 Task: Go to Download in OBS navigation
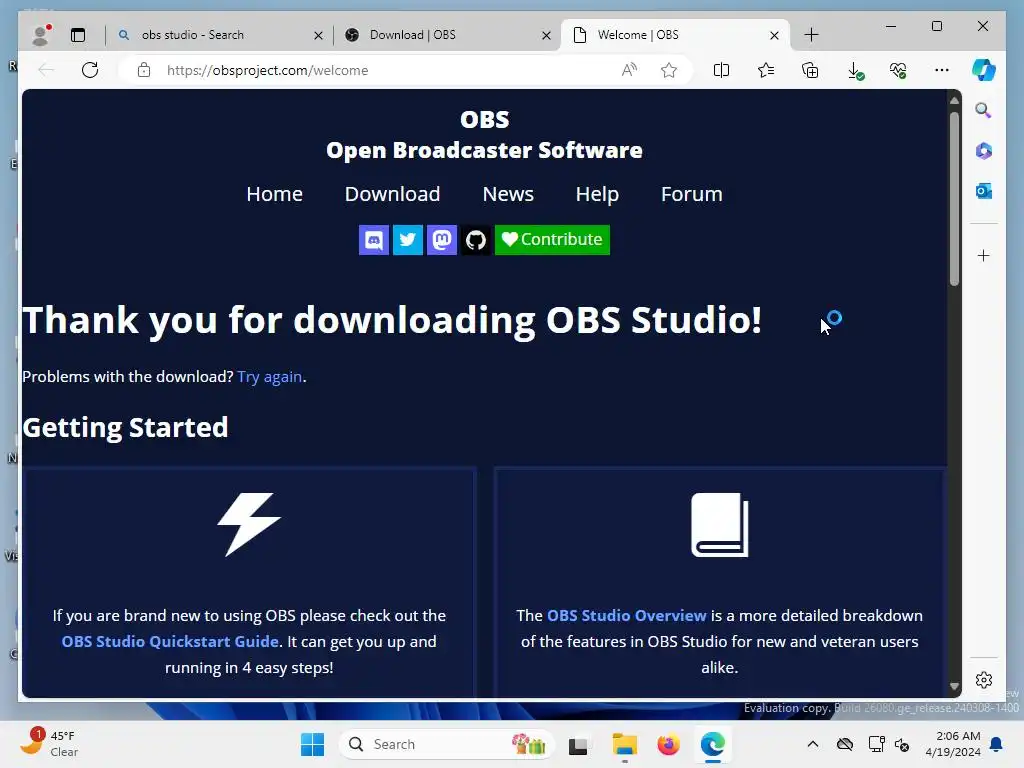coord(392,194)
